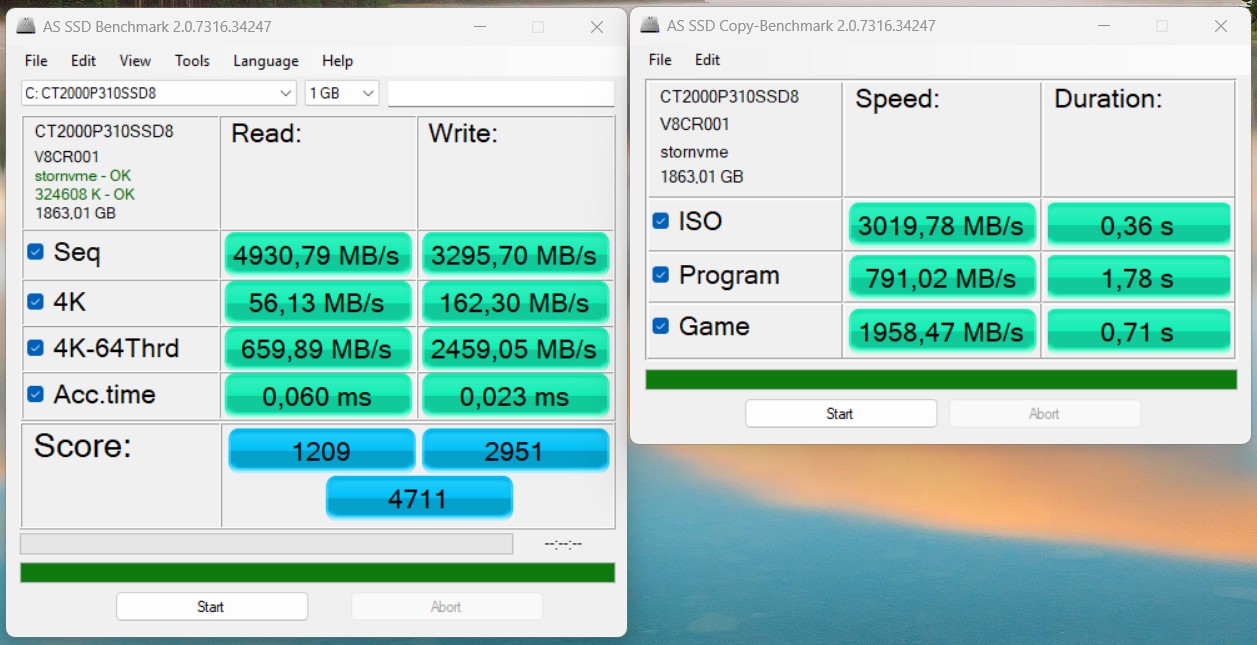Screen dimensions: 1257x645
Task: Click the green progress bar in Copy-Benchmark
Action: coord(940,380)
